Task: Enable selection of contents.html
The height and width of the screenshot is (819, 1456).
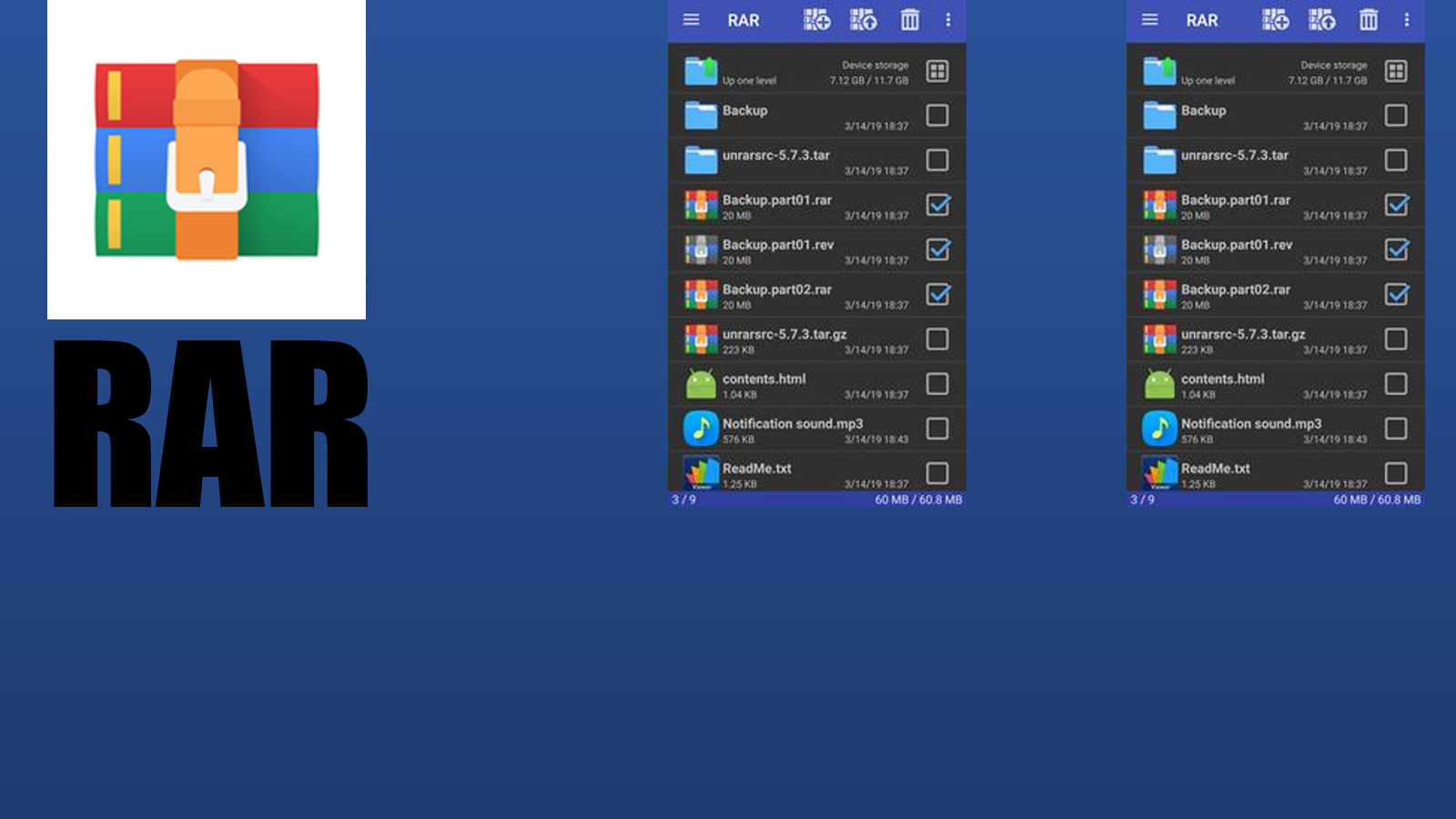Action: coord(938,383)
